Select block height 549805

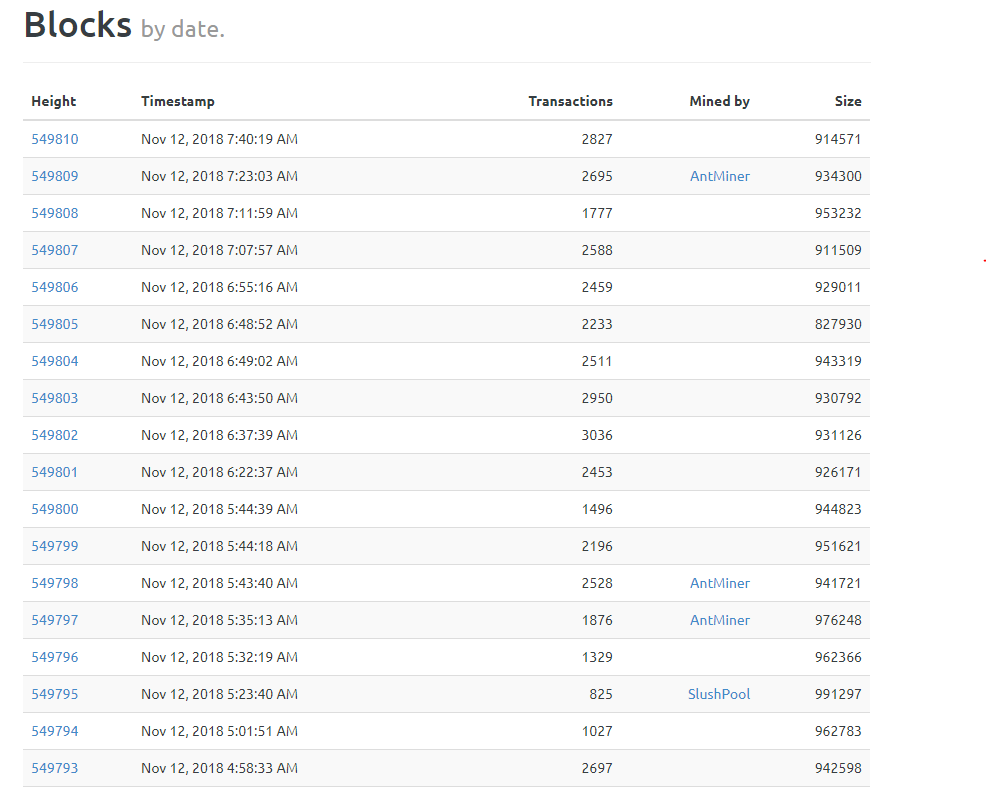point(54,324)
